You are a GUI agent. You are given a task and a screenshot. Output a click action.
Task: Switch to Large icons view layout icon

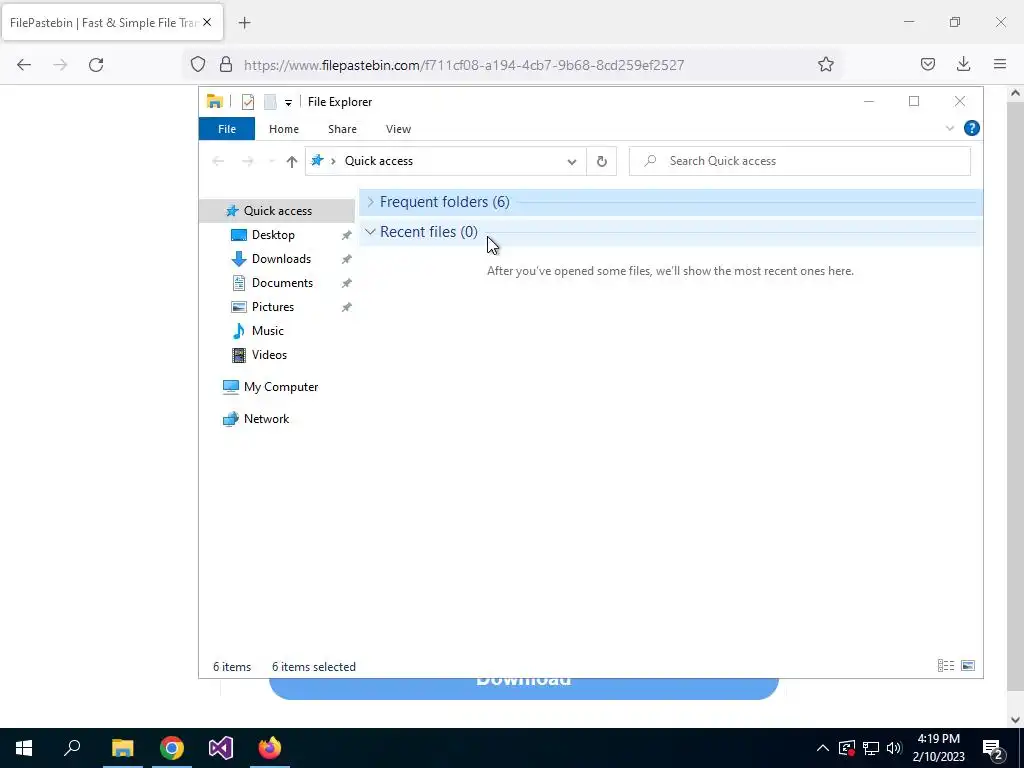click(968, 665)
